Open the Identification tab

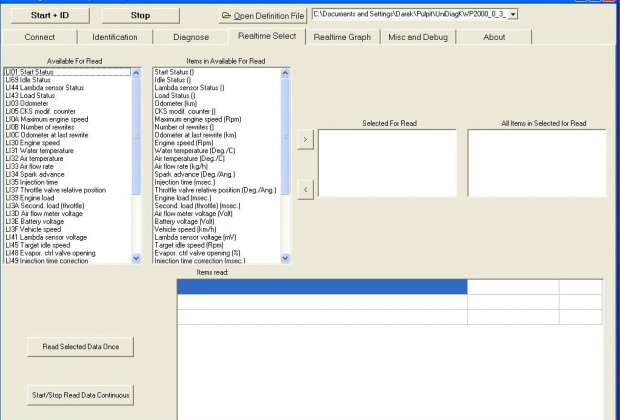[x=115, y=37]
